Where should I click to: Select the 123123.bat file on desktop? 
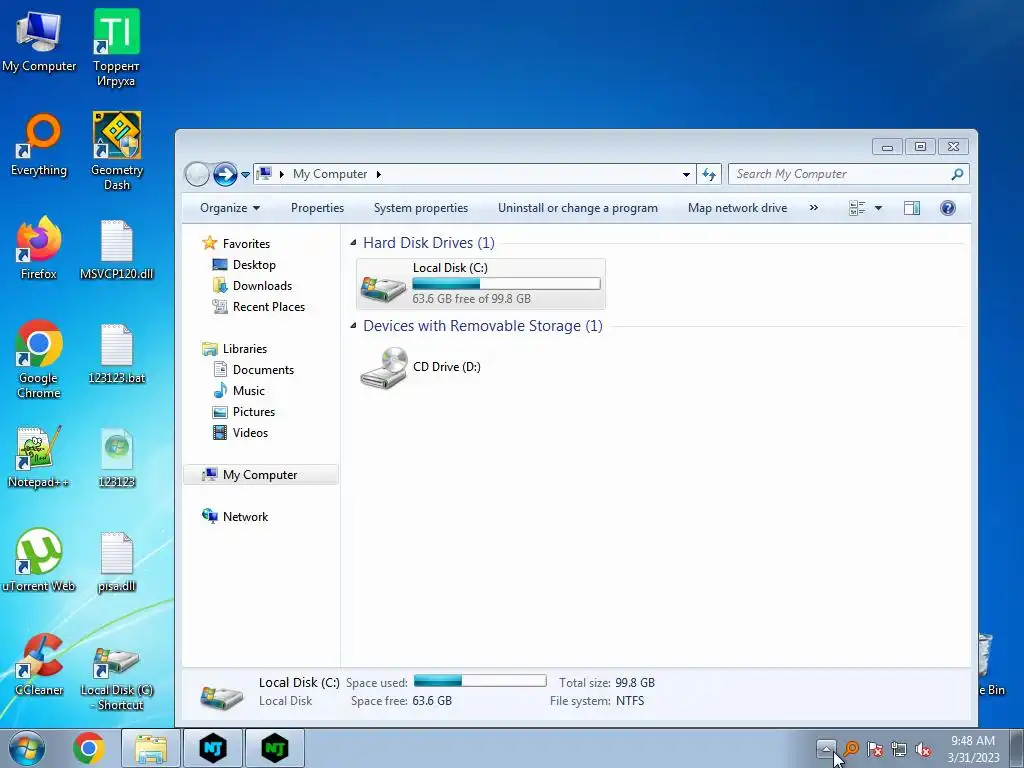[116, 353]
